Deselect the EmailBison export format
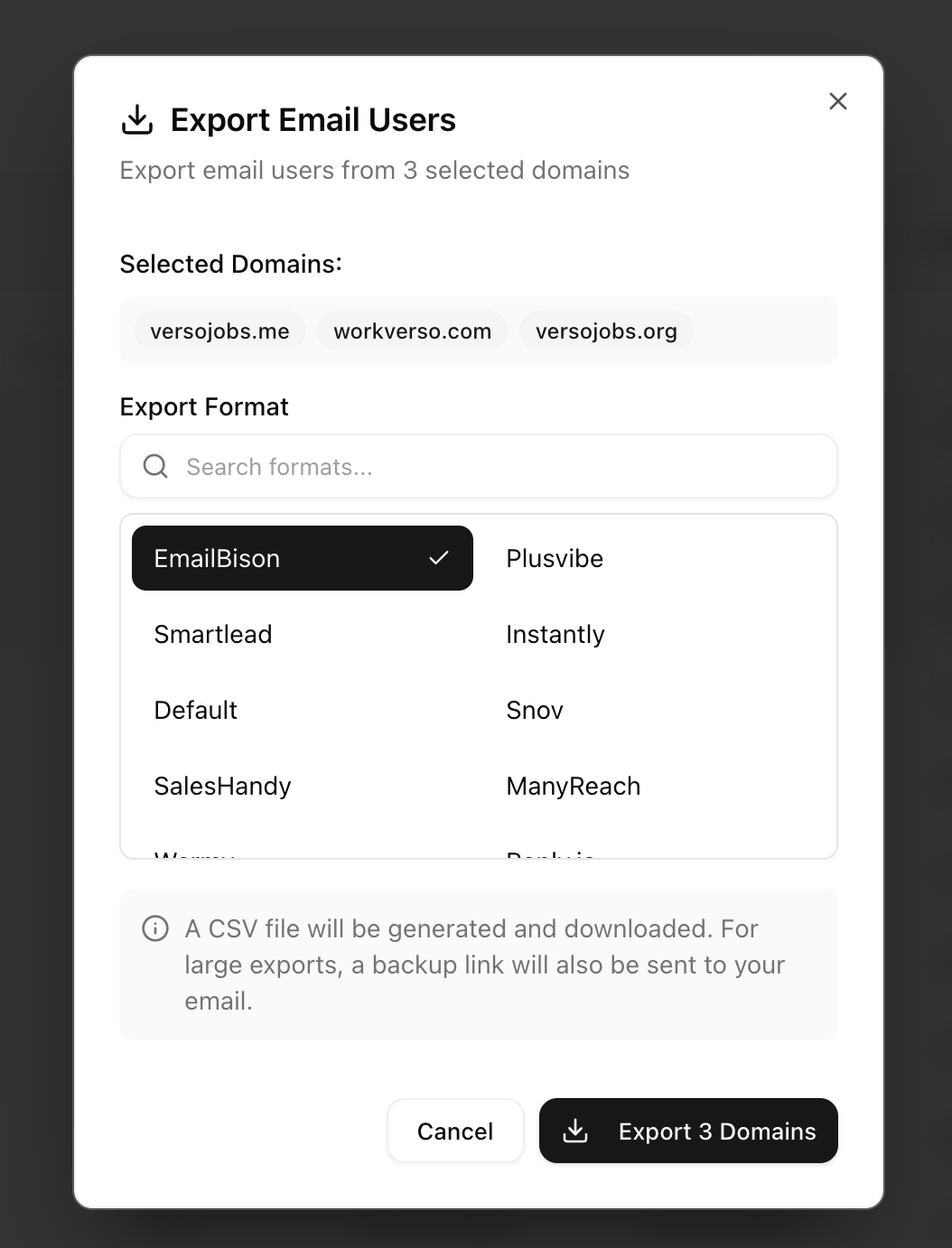Screen dimensions: 952x1248 pyautogui.click(x=302, y=558)
